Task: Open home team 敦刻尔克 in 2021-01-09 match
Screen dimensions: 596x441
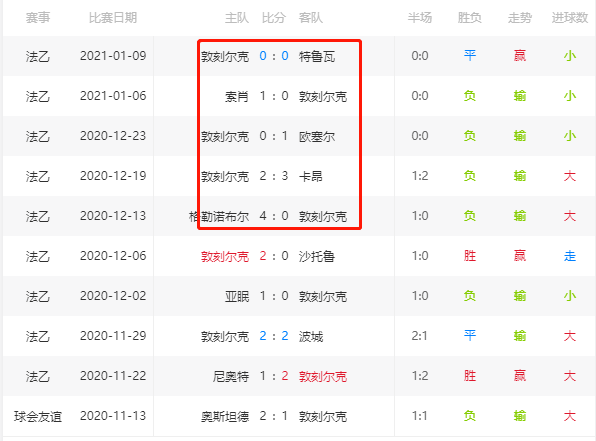Action: (x=225, y=57)
